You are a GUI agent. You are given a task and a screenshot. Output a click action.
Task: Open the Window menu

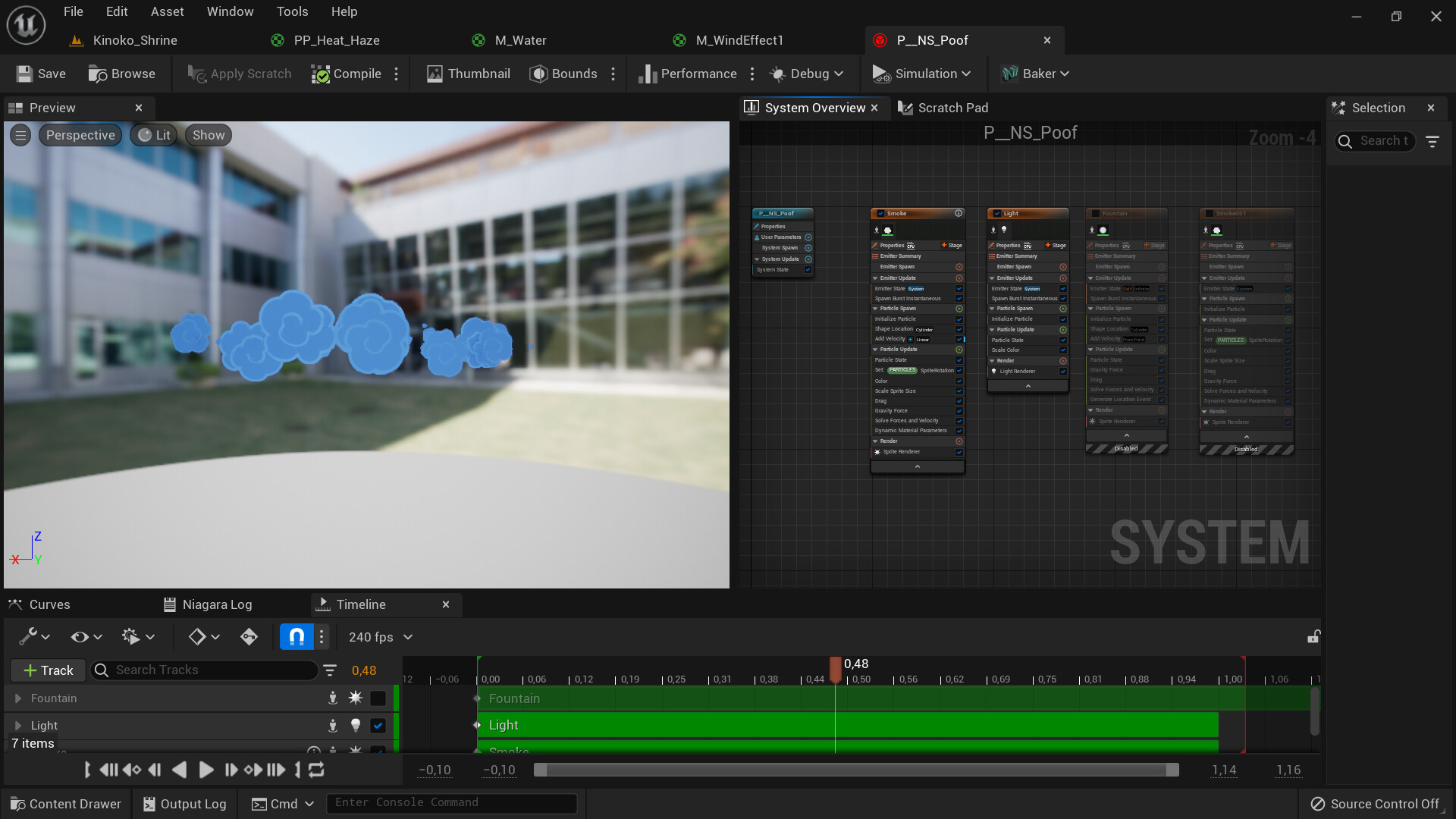[230, 11]
